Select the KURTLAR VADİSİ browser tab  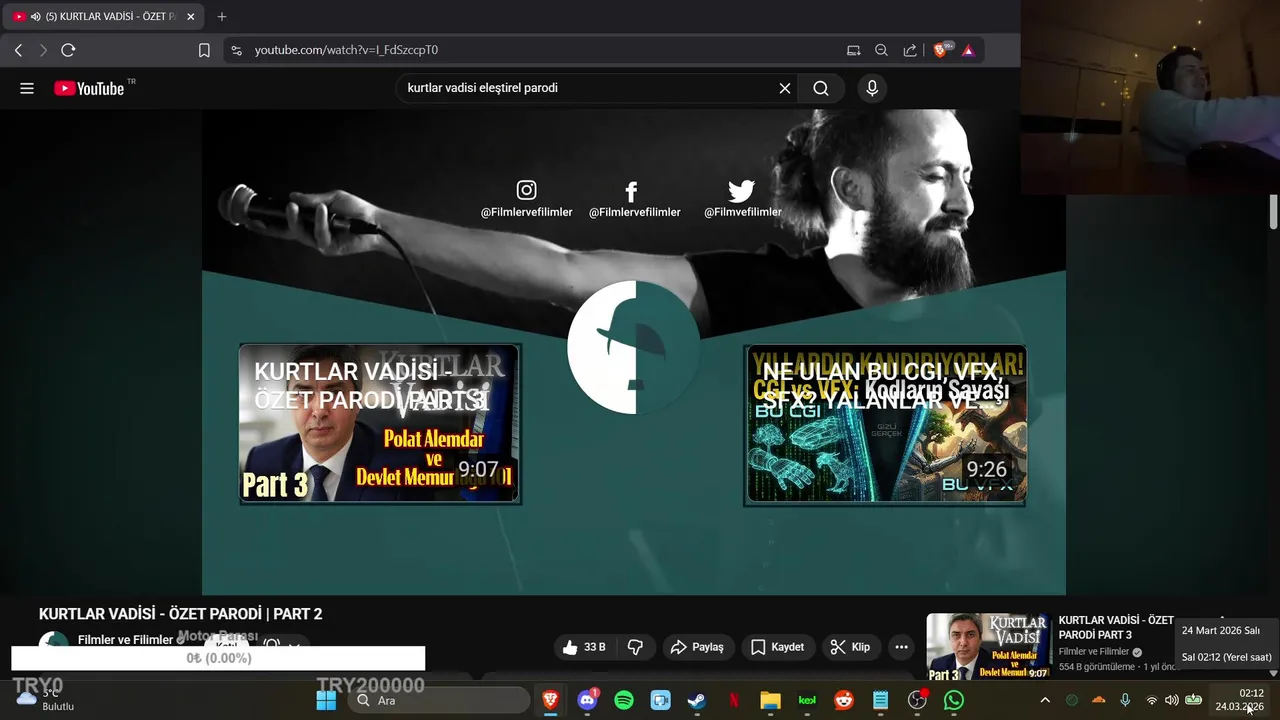[103, 16]
